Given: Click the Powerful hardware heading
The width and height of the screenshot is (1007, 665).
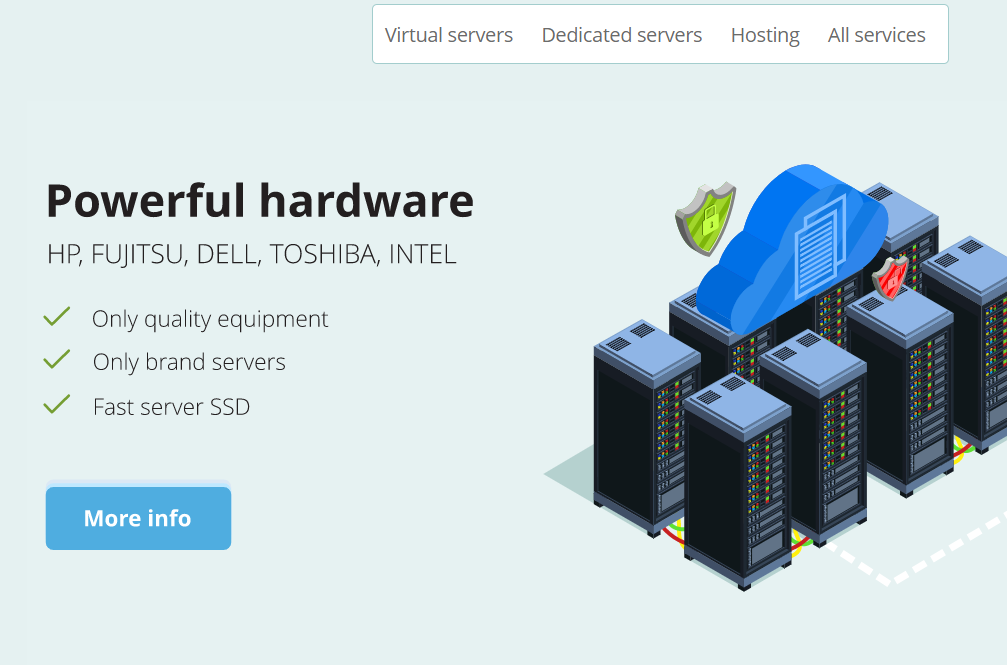Looking at the screenshot, I should (260, 200).
